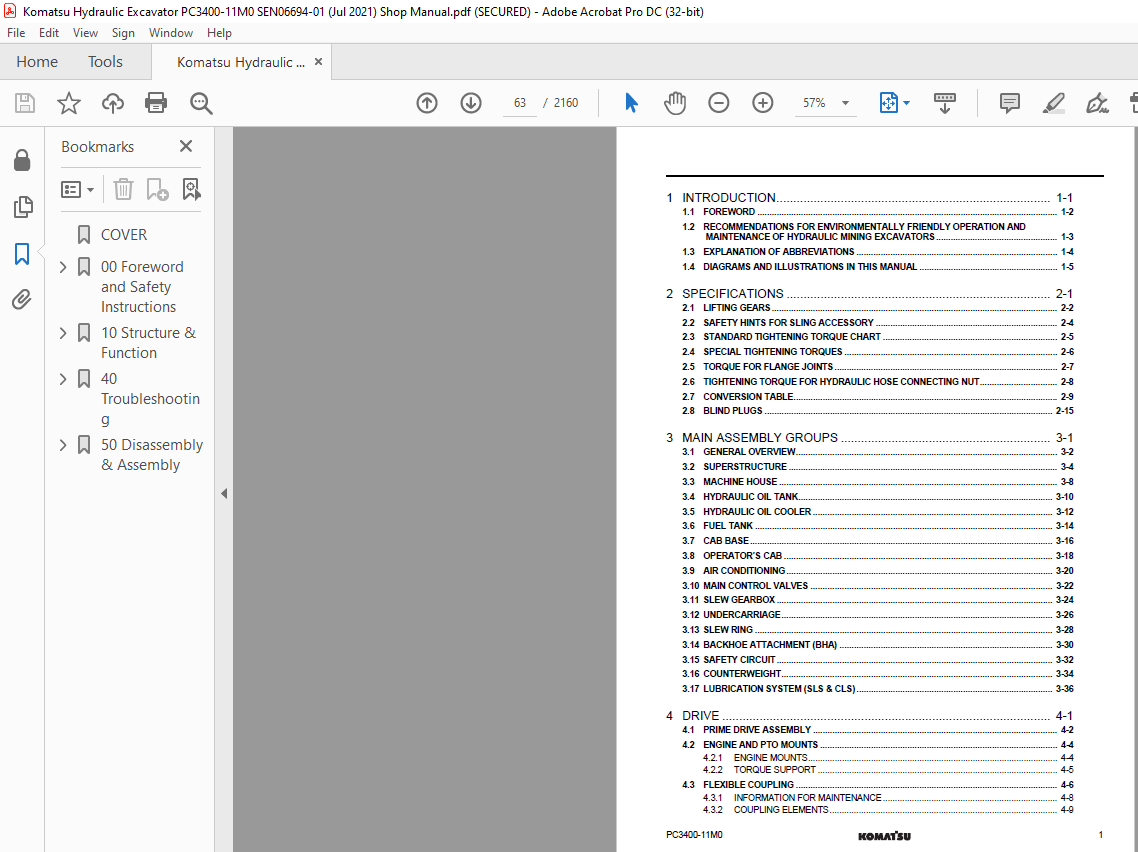Open 3.17 LUBRICATION SYSTEM entry

(877, 689)
